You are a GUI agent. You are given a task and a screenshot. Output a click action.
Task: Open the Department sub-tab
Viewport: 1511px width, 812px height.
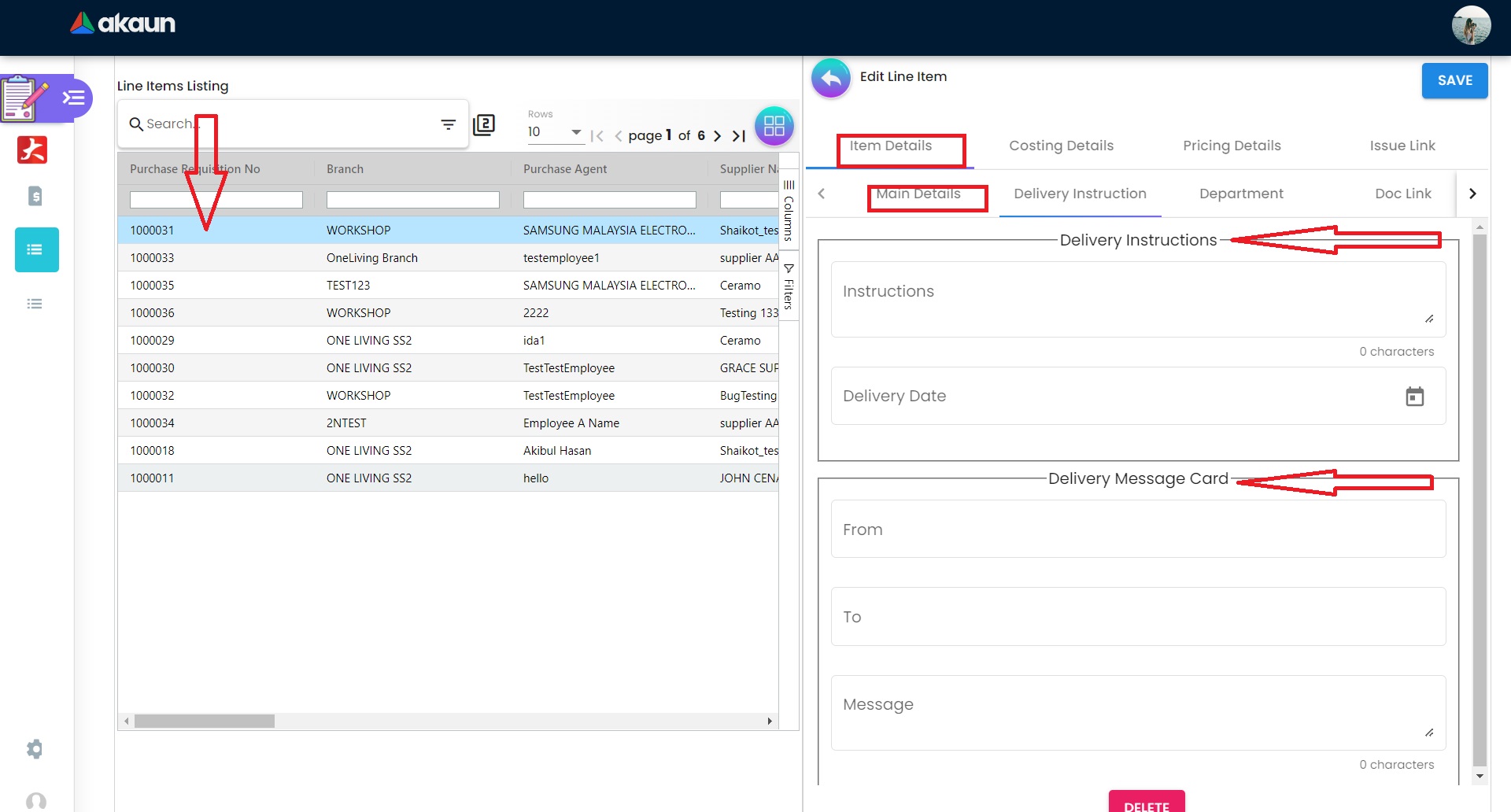[x=1240, y=194]
